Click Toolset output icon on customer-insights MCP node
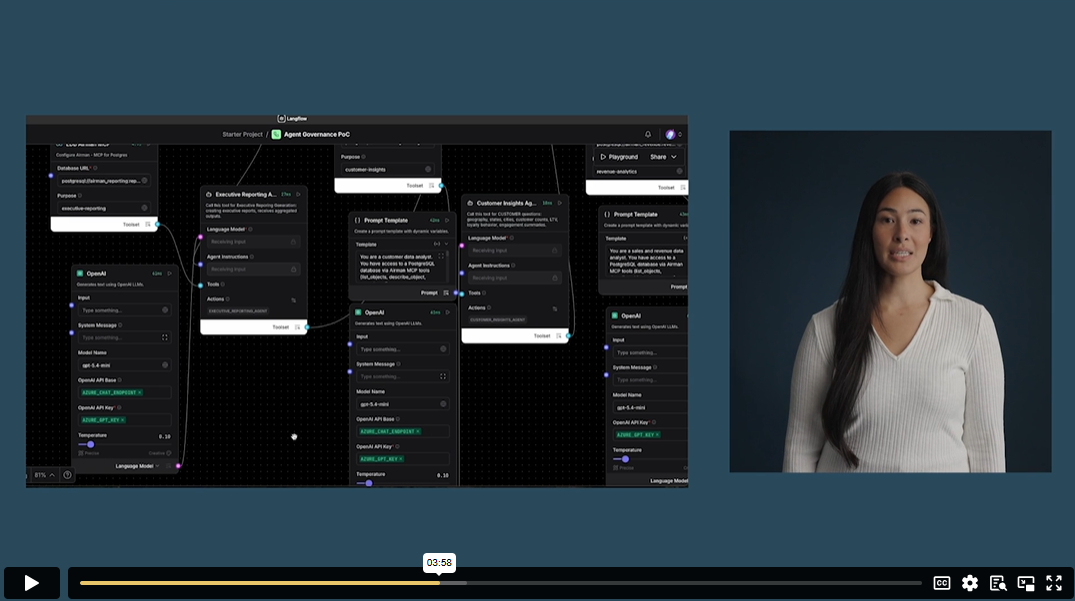This screenshot has height=601, width=1075. (431, 186)
